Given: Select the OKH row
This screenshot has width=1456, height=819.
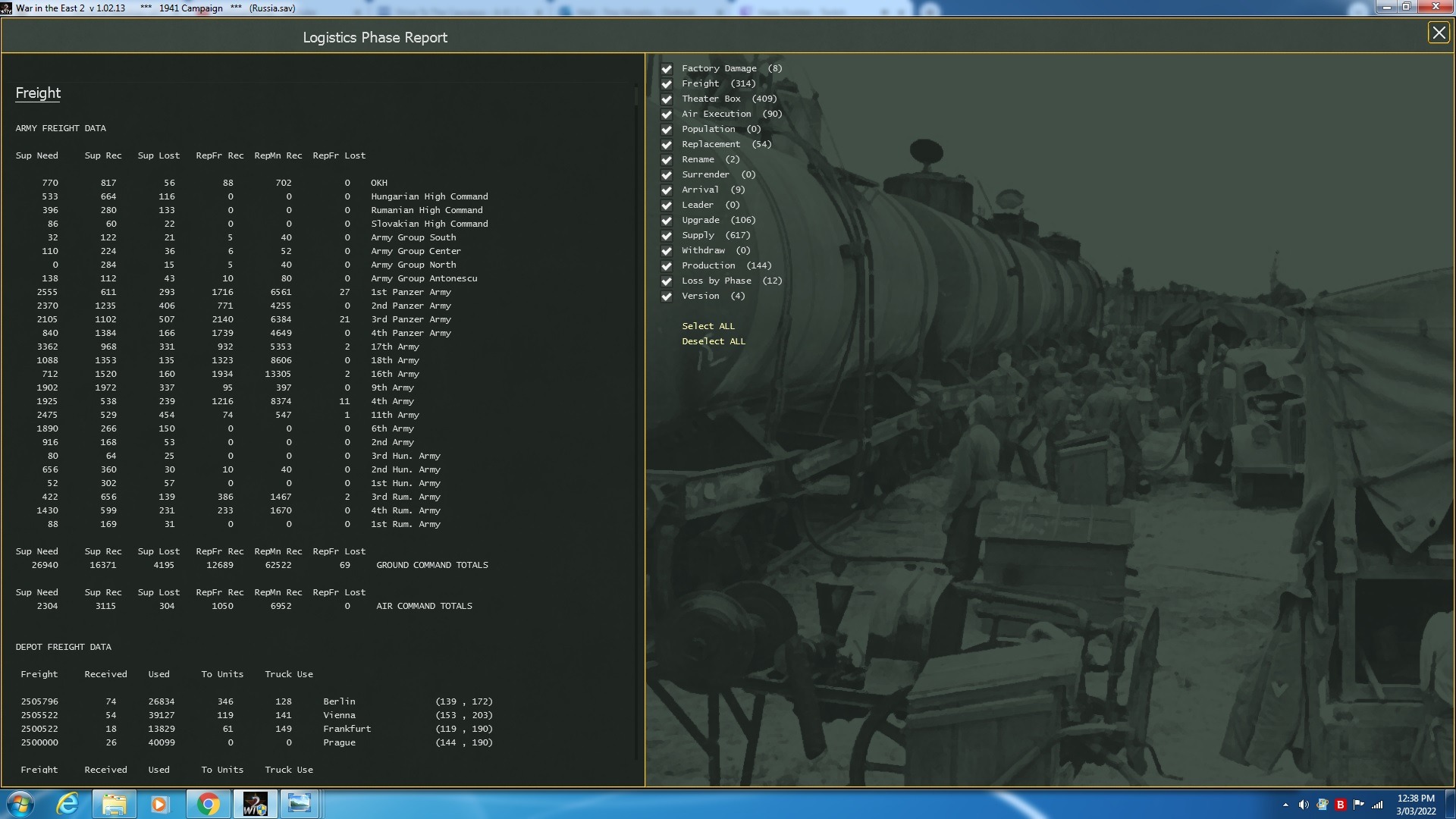Looking at the screenshot, I should coord(202,183).
